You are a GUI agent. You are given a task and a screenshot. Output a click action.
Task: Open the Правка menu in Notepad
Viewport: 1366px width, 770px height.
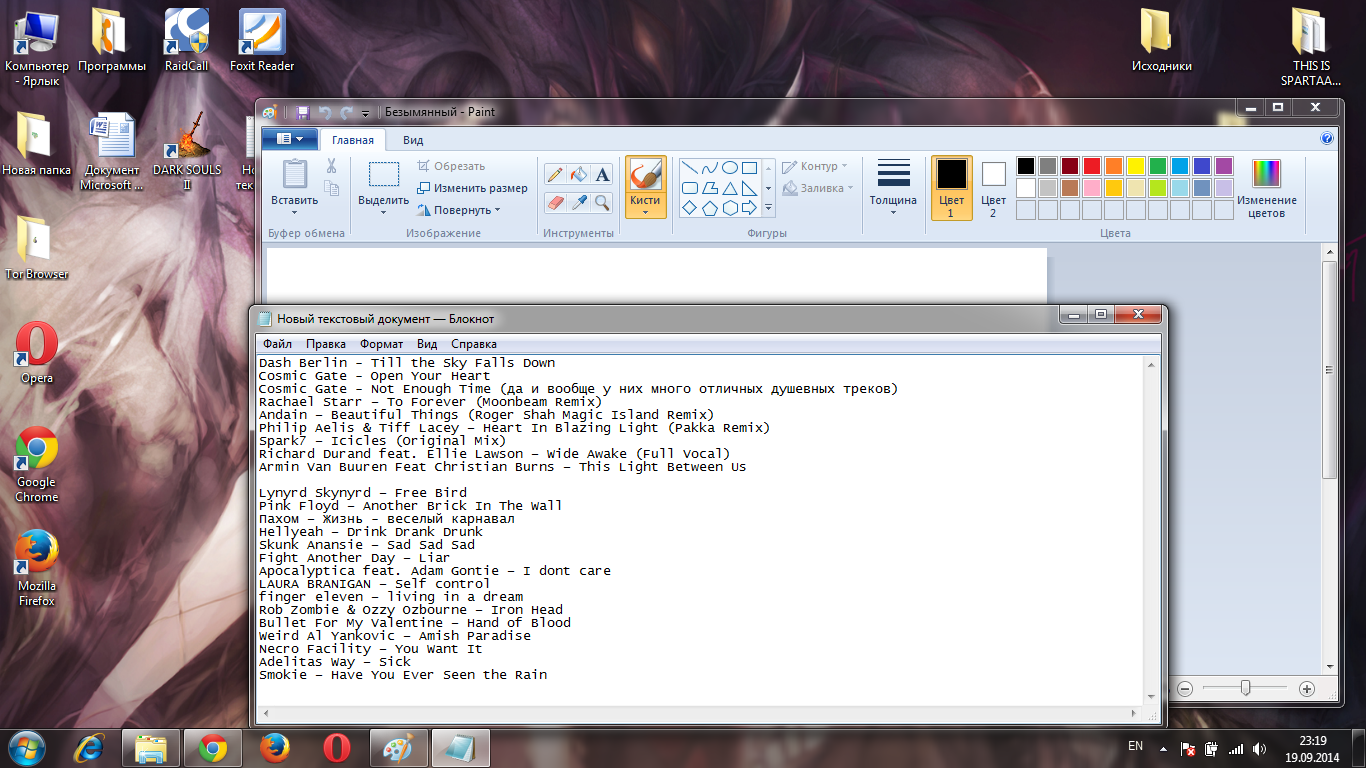[x=326, y=344]
